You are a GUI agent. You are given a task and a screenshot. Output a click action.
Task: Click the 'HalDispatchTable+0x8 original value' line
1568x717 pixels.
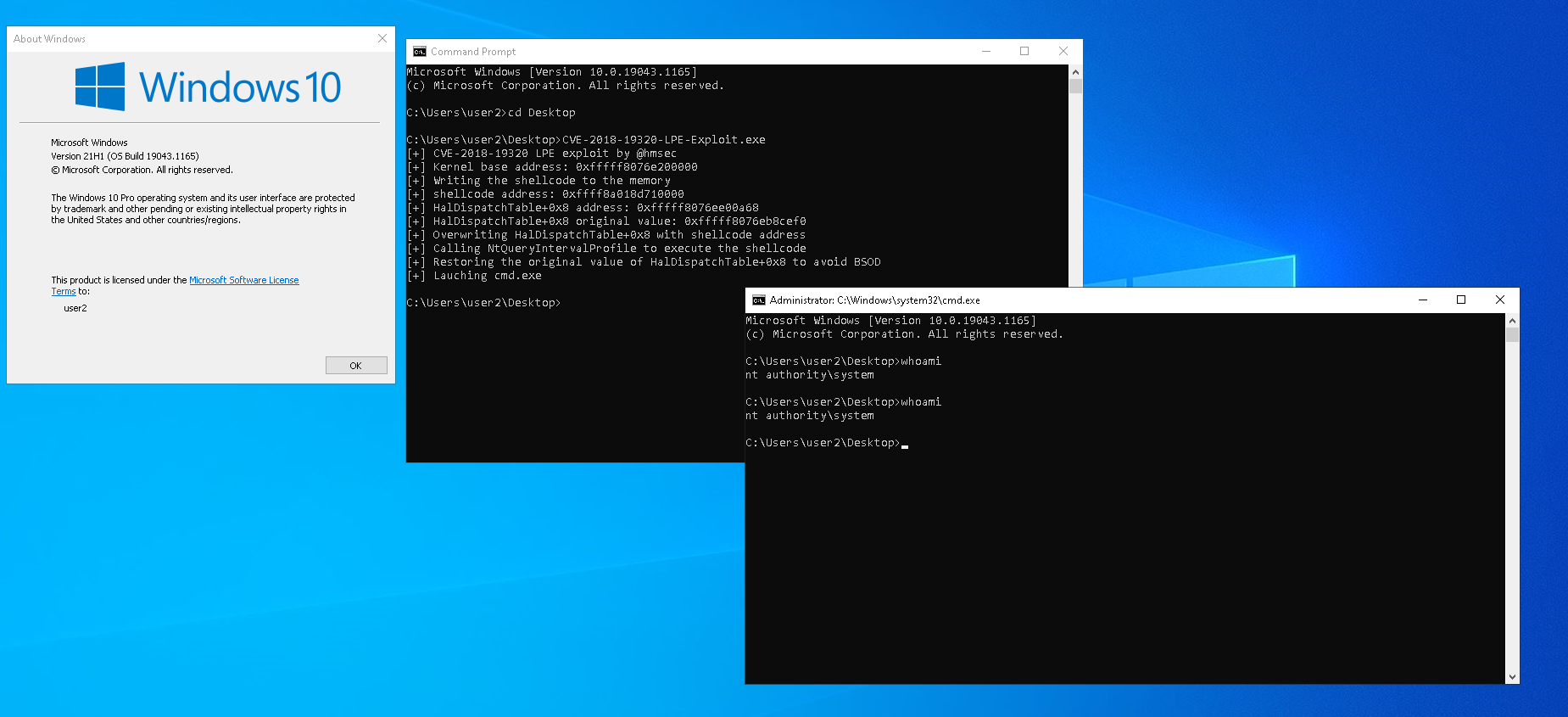tap(606, 221)
